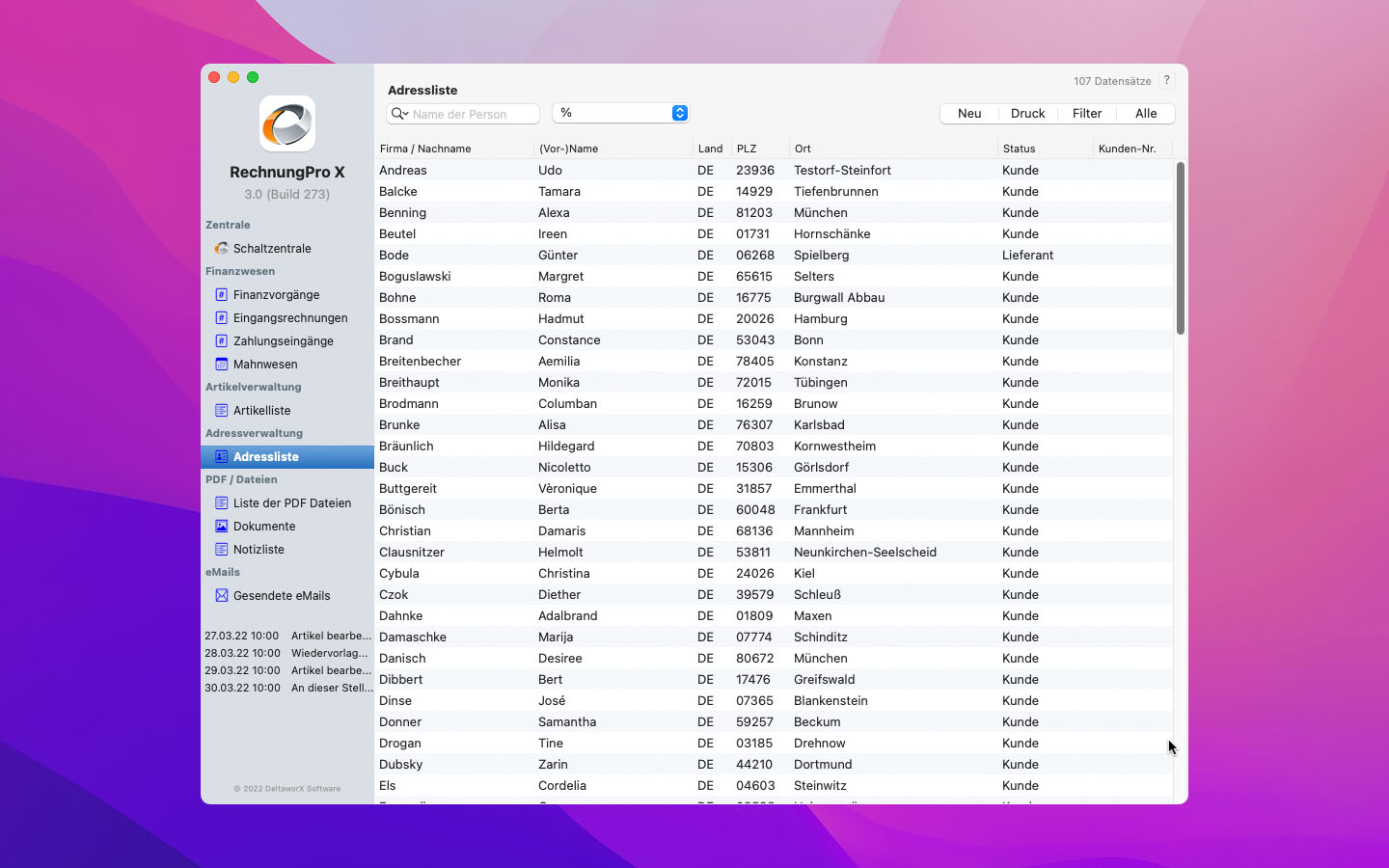The width and height of the screenshot is (1389, 868).
Task: Focus the Name der Person search field
Action: (x=472, y=114)
